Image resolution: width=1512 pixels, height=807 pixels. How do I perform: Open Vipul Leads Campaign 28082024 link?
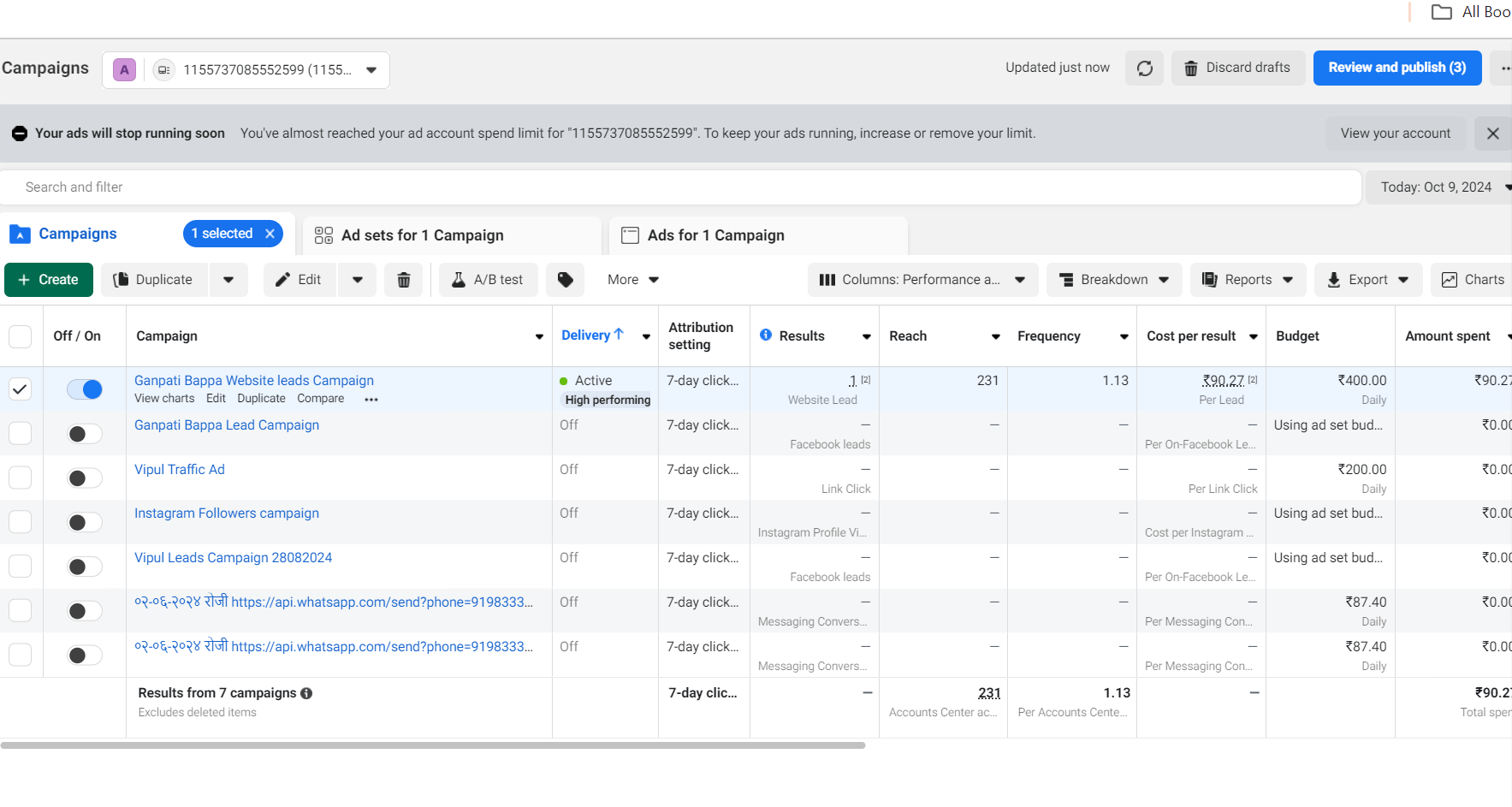(233, 558)
